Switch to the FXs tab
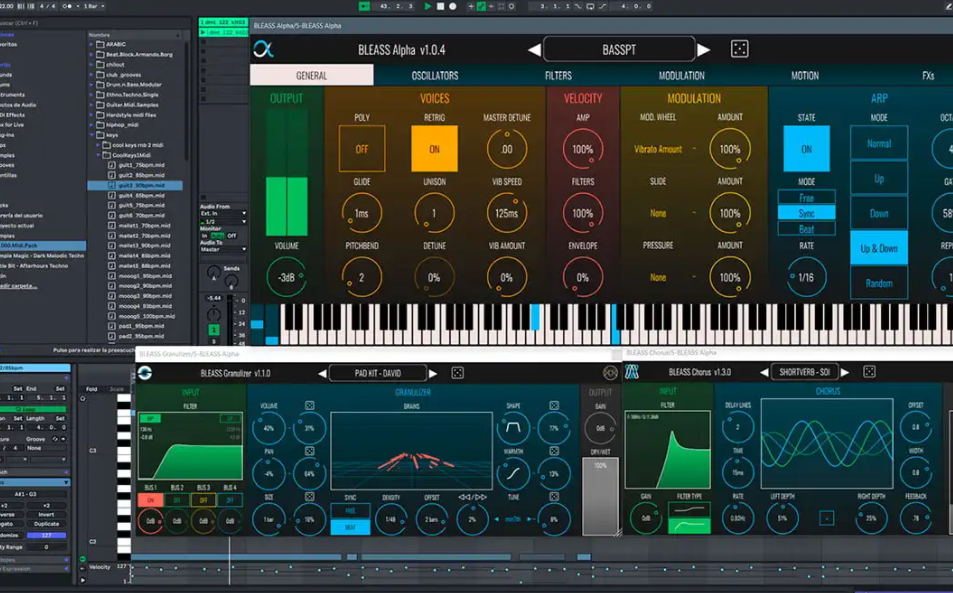The image size is (953, 593). (928, 75)
